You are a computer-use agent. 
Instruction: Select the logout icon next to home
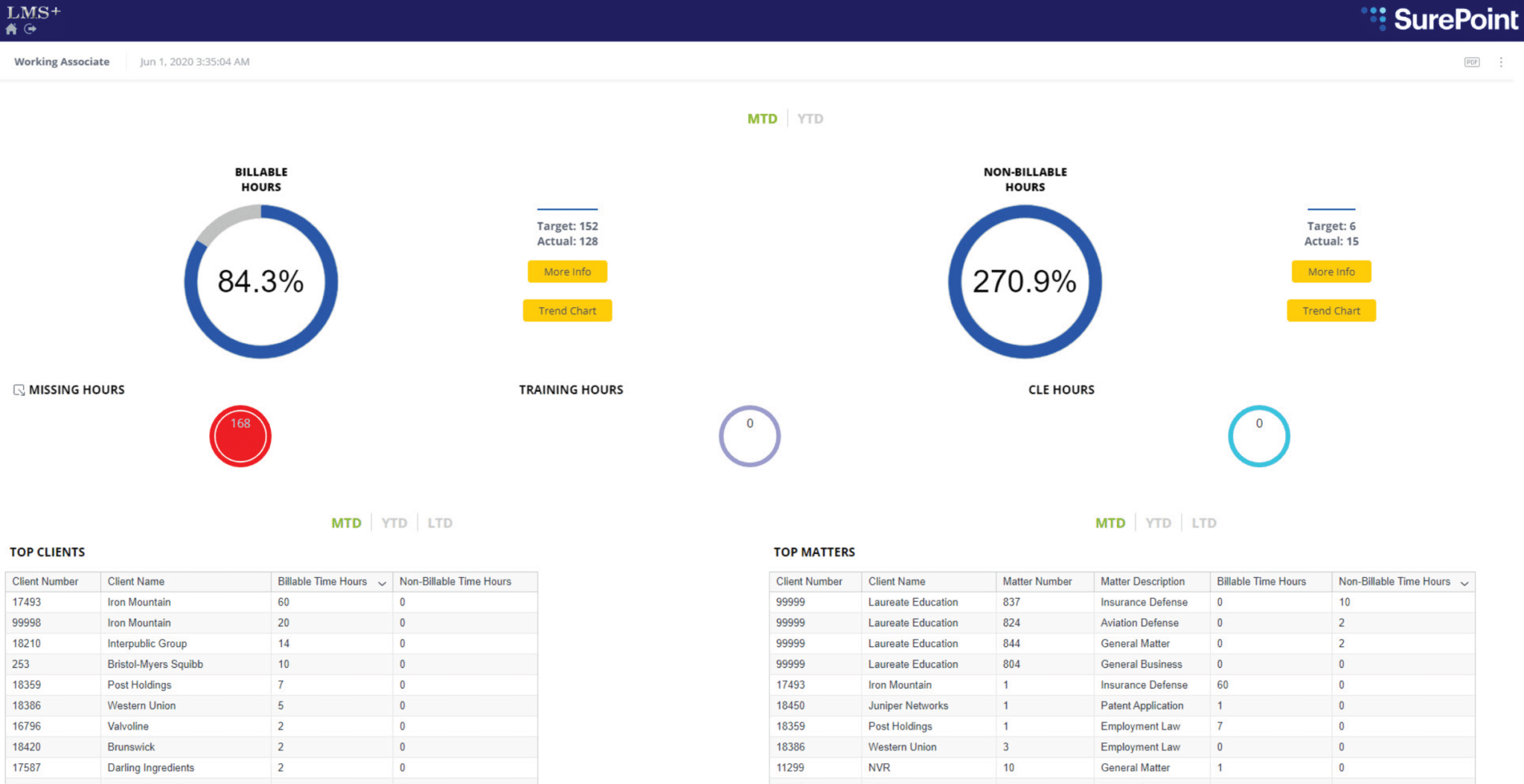tap(28, 30)
